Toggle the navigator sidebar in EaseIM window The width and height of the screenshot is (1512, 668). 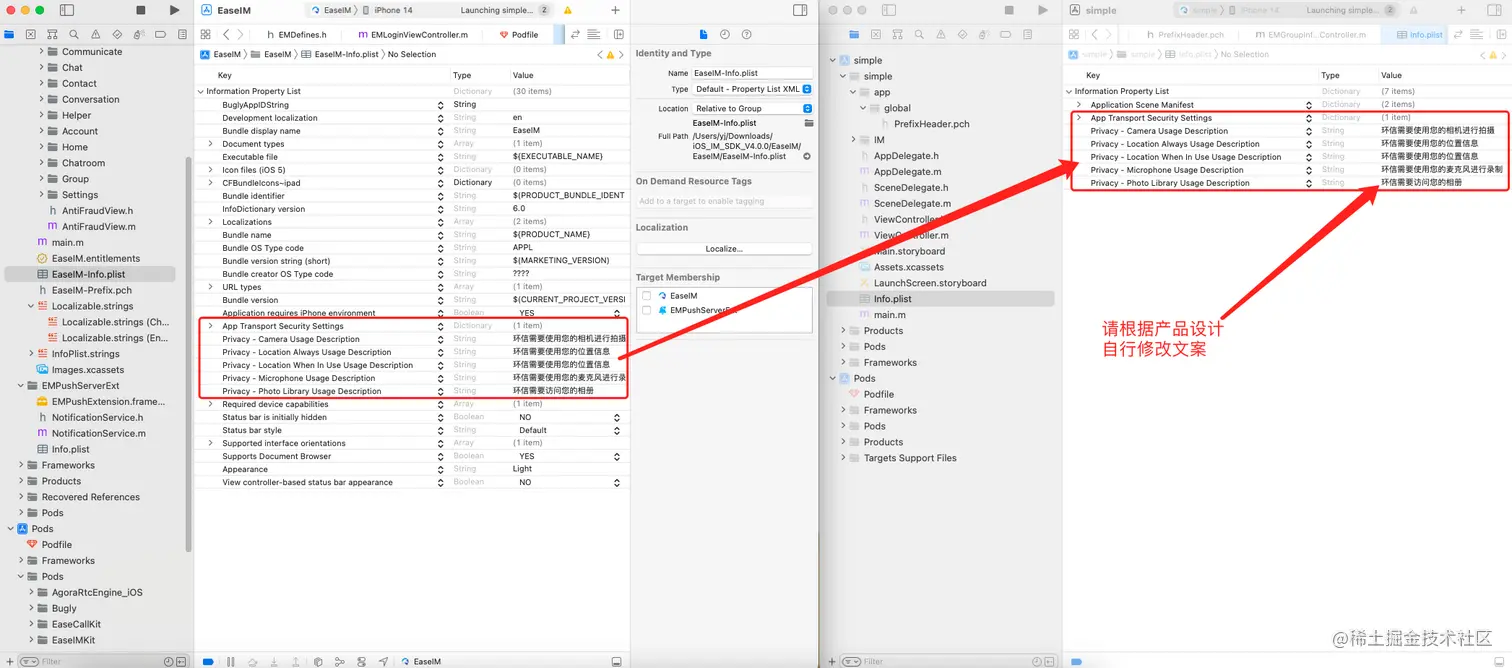[67, 10]
